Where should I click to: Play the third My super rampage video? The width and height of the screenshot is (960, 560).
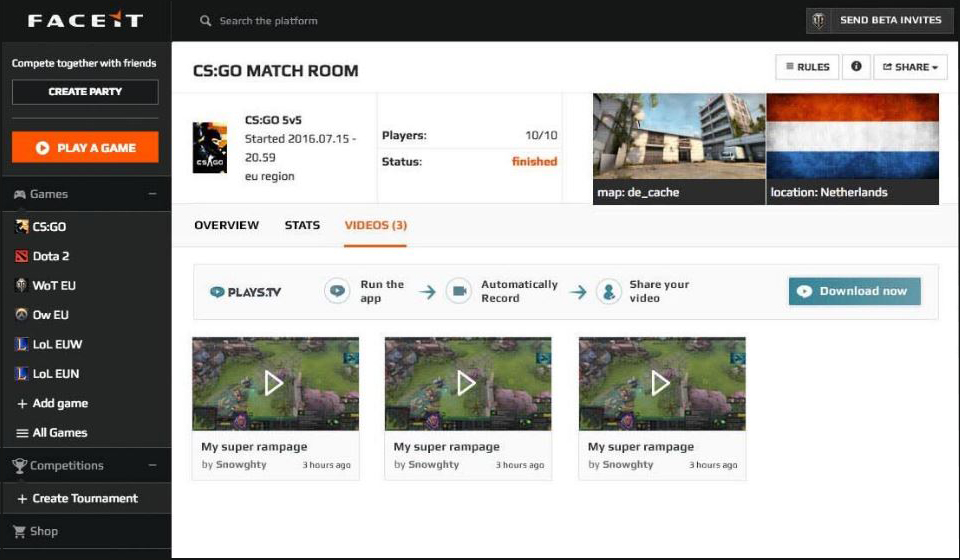click(662, 384)
